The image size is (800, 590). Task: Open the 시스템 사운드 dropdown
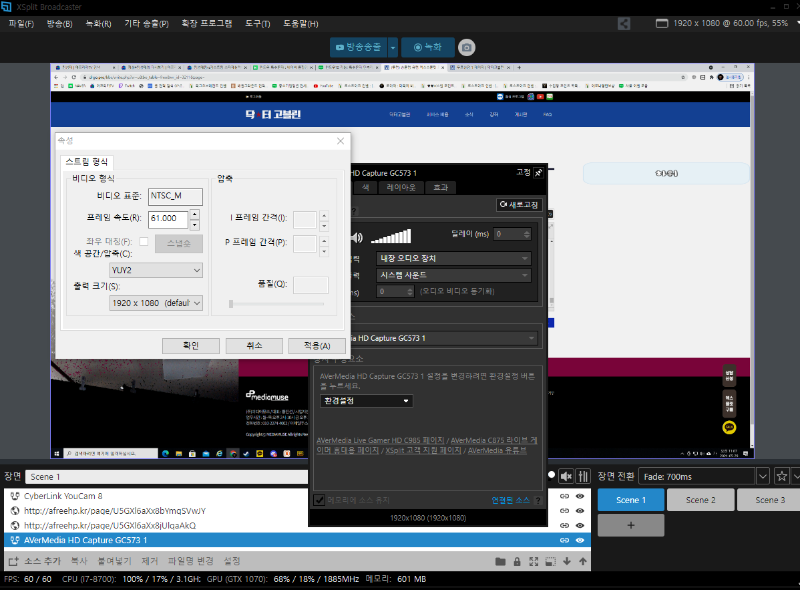454,275
